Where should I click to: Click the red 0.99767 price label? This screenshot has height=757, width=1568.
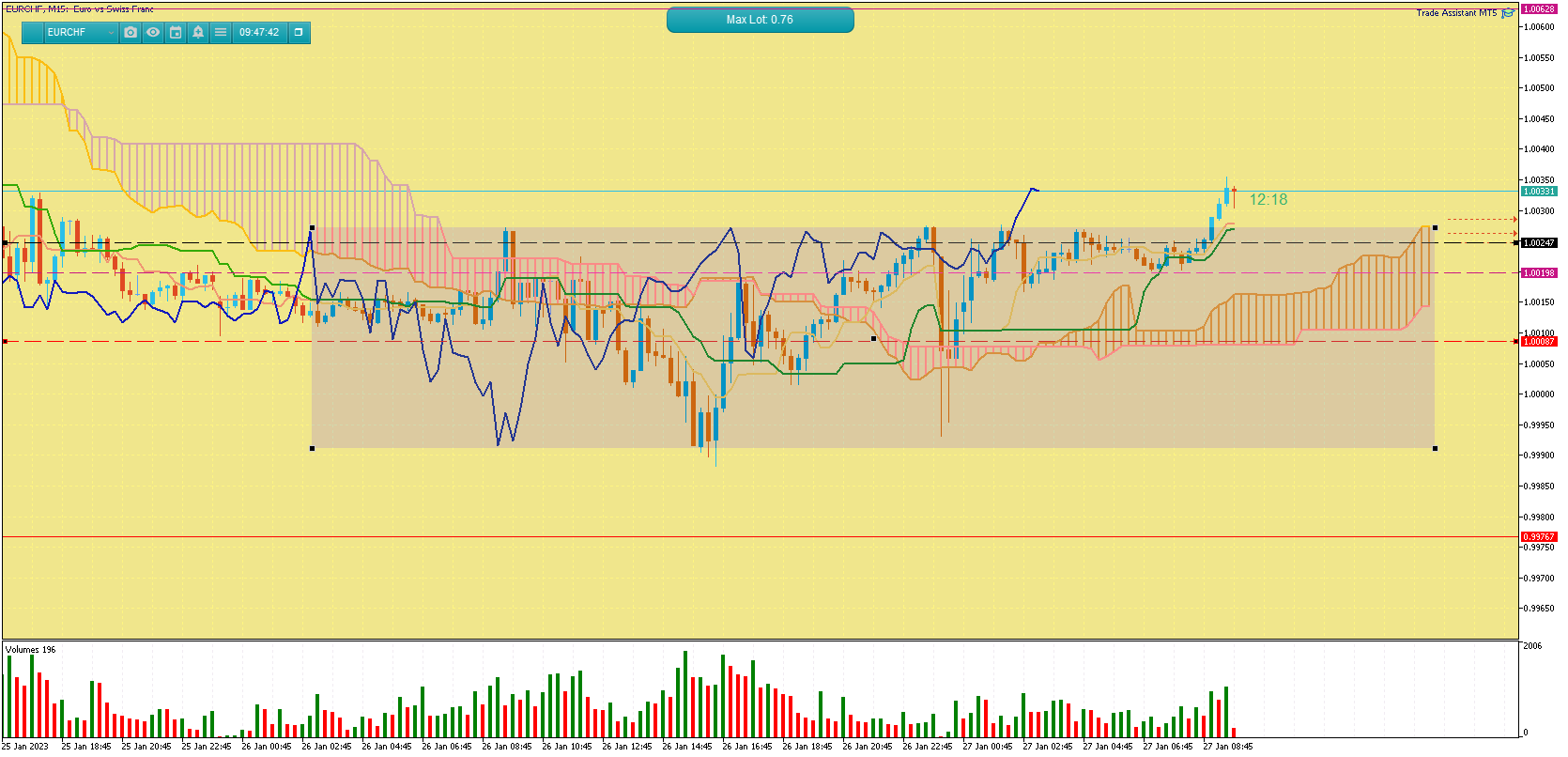1538,537
